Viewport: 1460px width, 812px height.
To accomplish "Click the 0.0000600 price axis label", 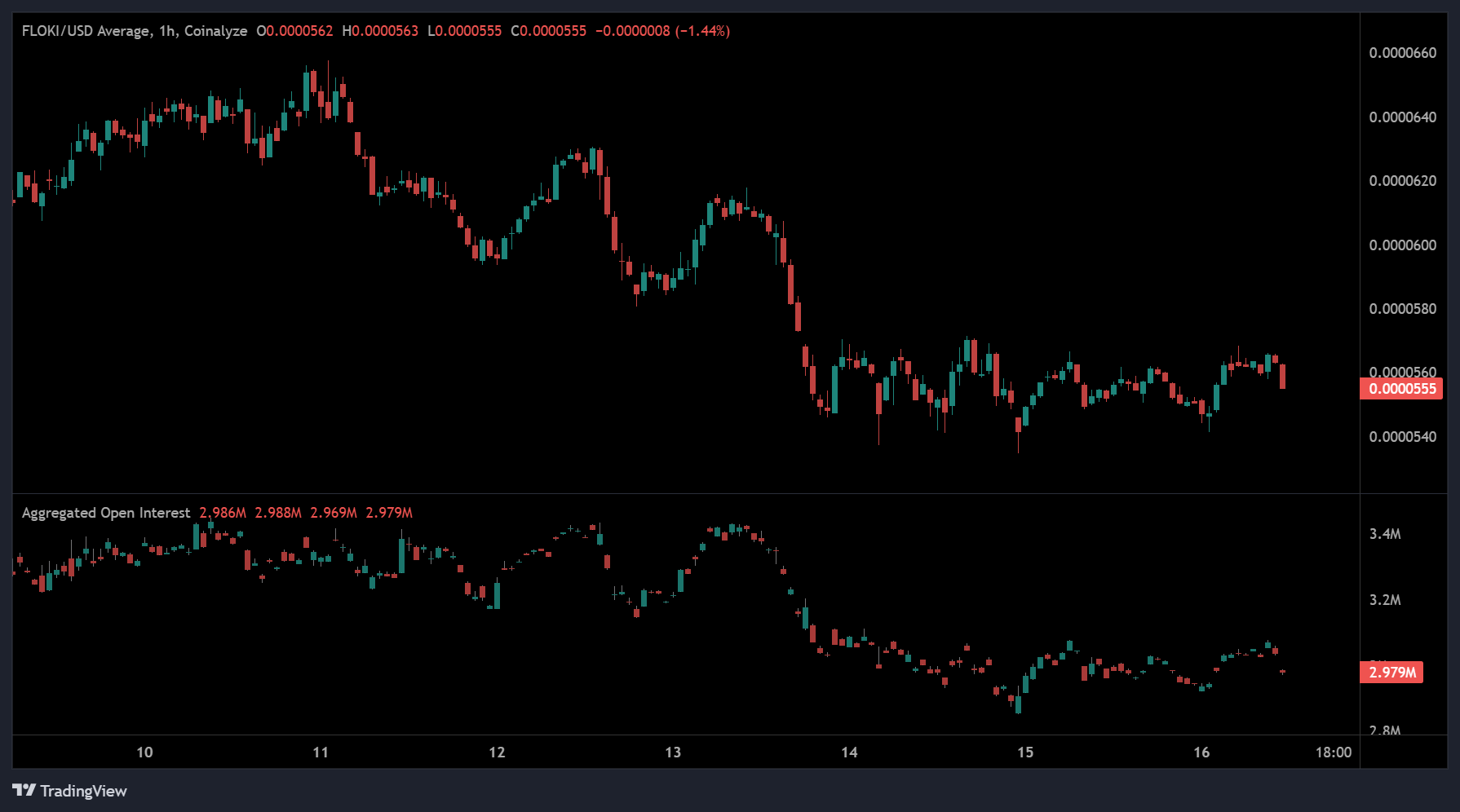I will [x=1402, y=245].
